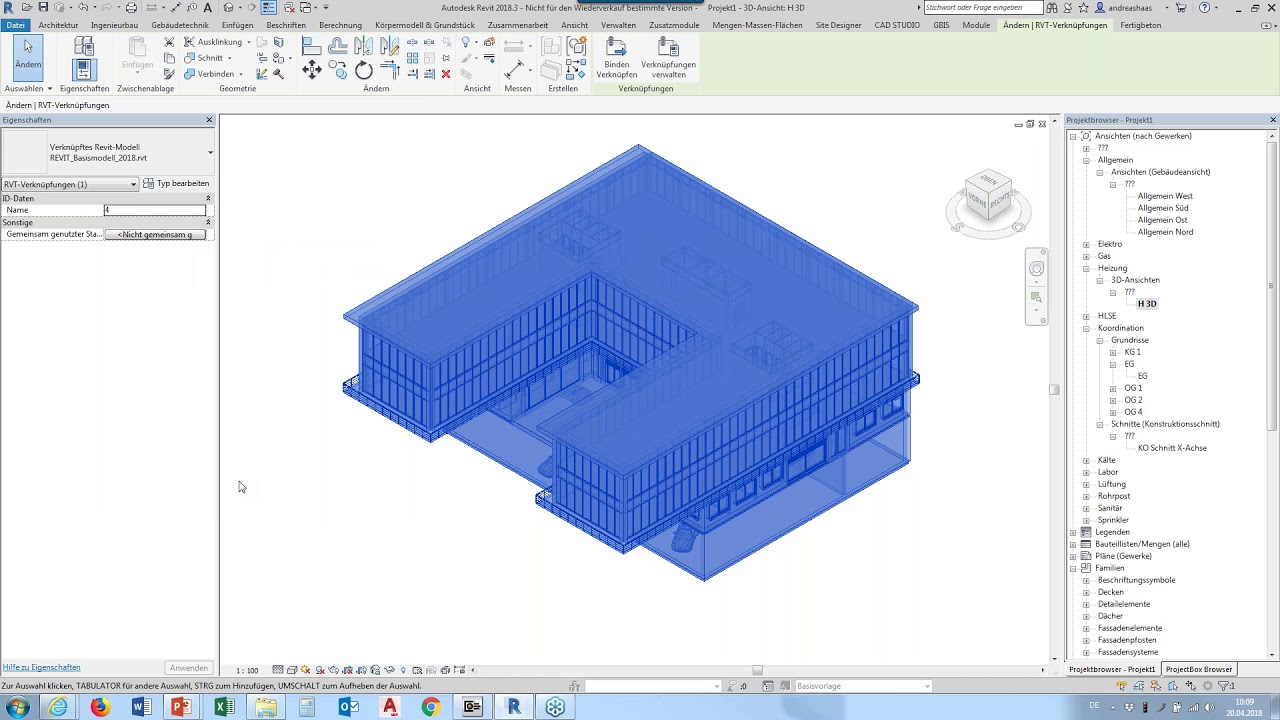
Task: Open the Architektur ribbon tab
Action: point(58,25)
